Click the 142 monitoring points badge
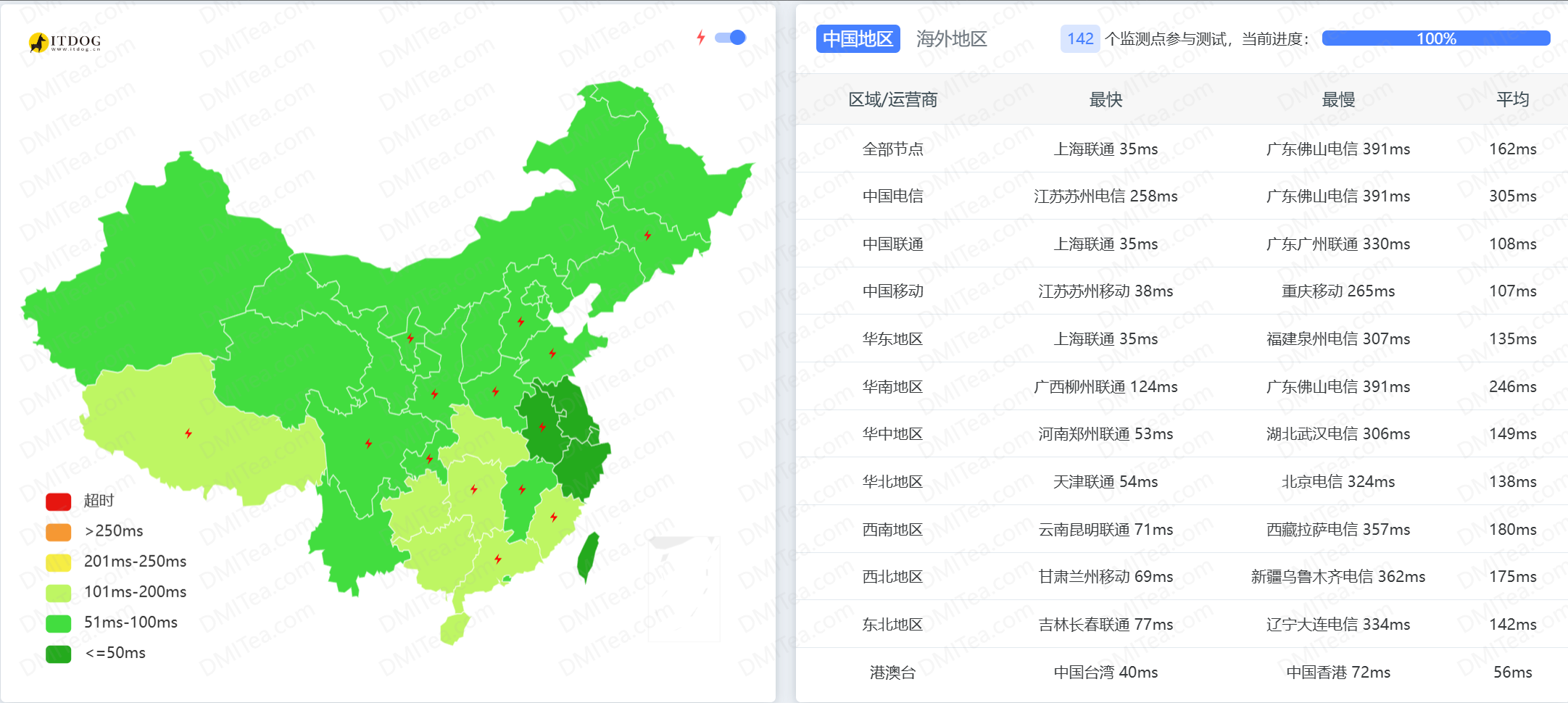The width and height of the screenshot is (1568, 703). click(x=1079, y=39)
